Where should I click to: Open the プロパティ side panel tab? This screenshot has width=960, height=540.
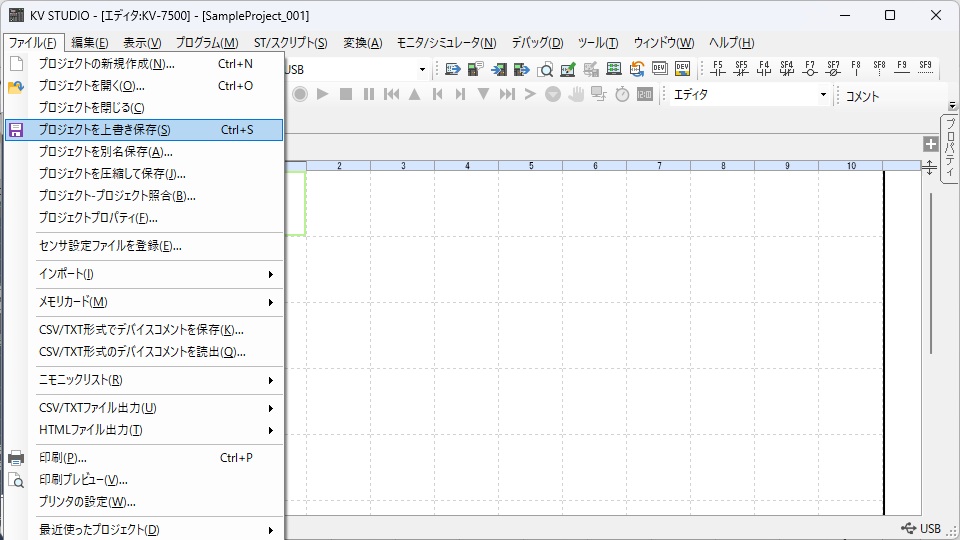pyautogui.click(x=949, y=146)
